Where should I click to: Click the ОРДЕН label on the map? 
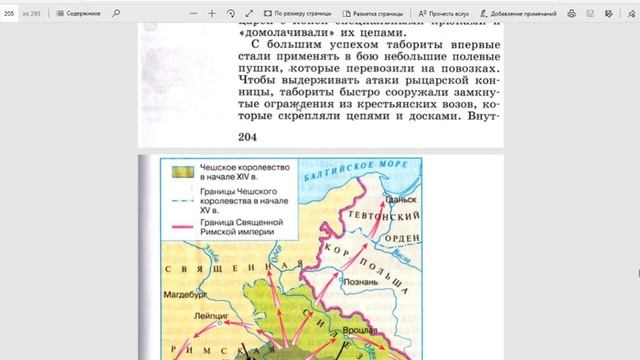pos(402,238)
